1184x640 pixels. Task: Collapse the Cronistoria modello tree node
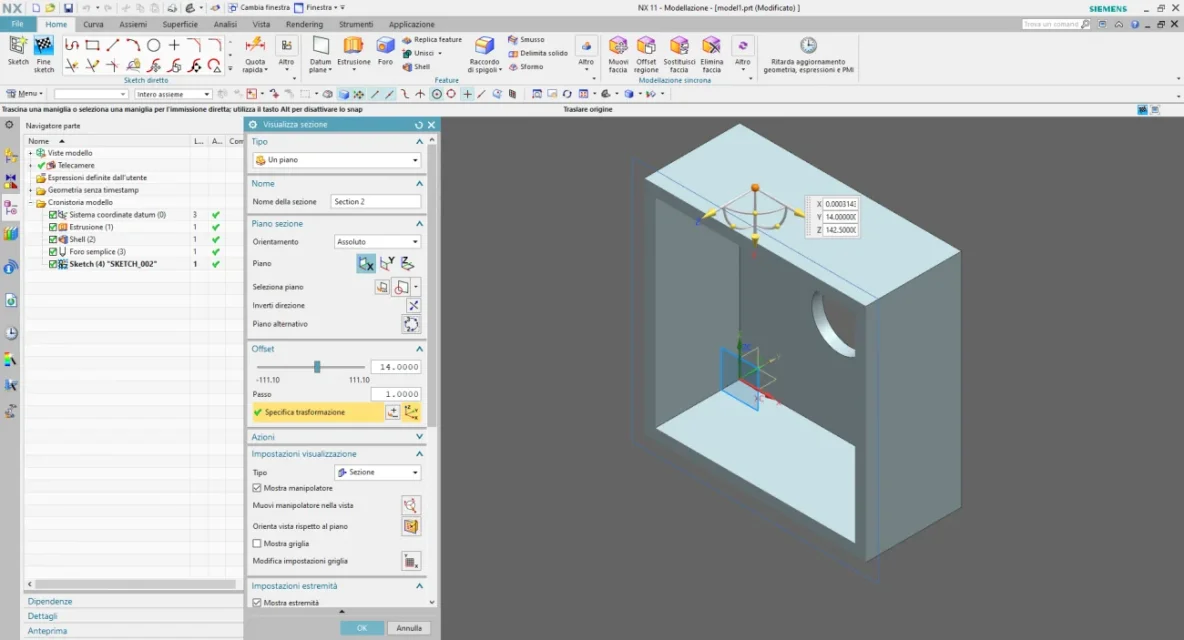[x=31, y=202]
